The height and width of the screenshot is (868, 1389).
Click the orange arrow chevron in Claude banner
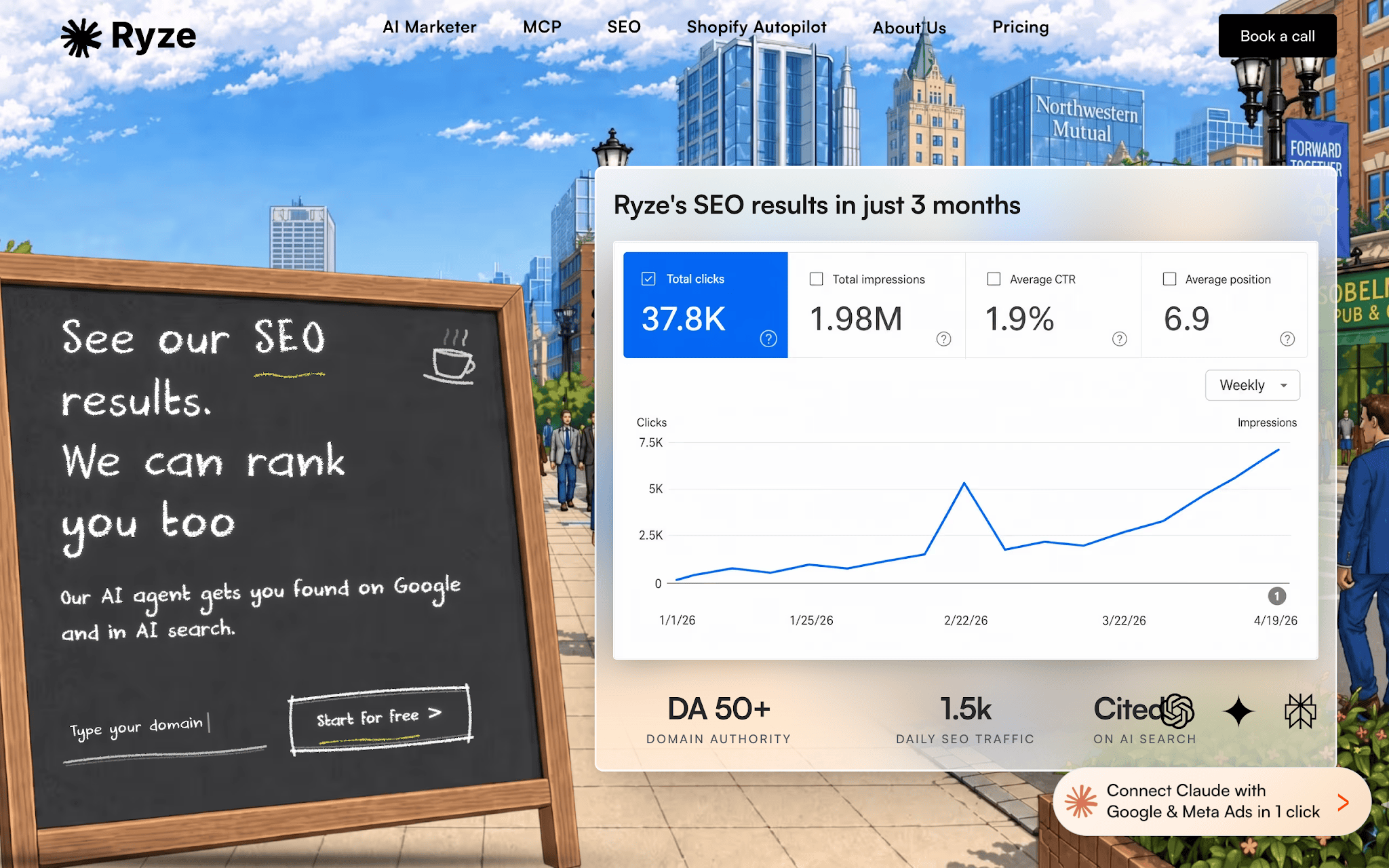point(1343,802)
